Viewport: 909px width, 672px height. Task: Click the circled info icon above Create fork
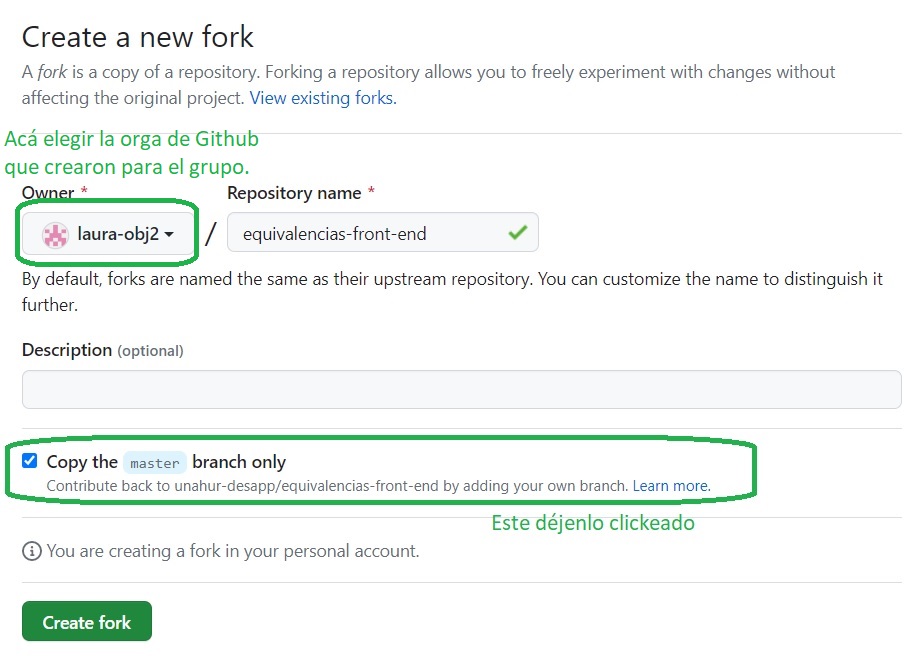[x=30, y=551]
